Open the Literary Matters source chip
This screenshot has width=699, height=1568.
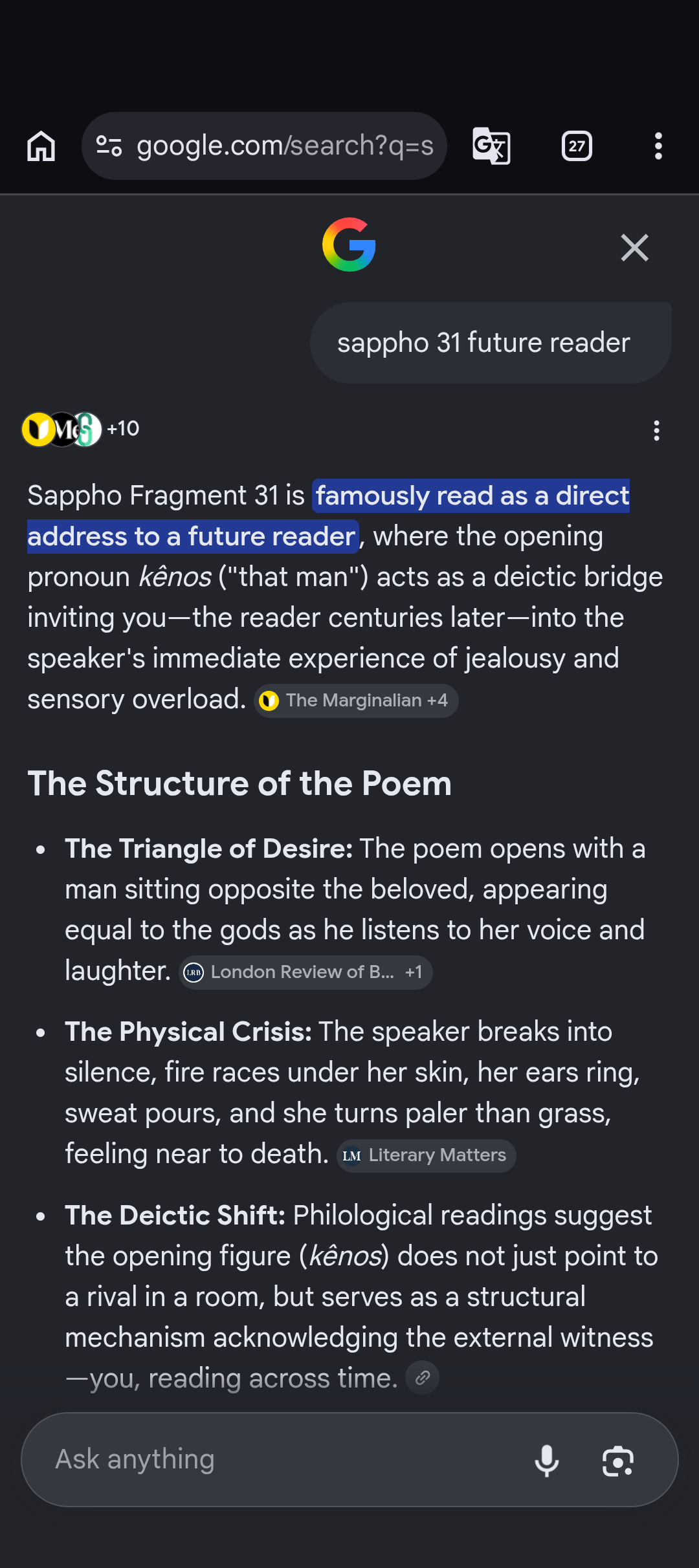click(426, 1155)
